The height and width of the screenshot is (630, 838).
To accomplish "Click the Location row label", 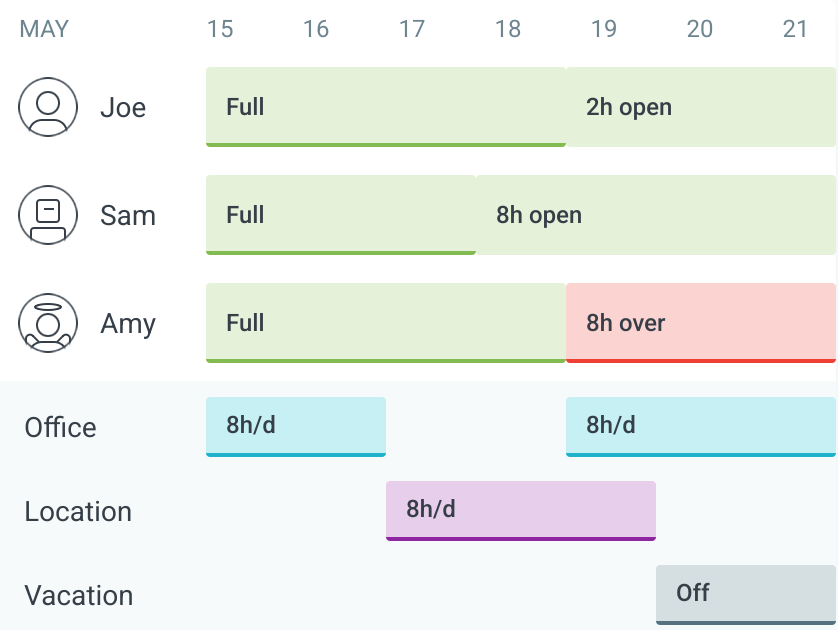I will [x=78, y=511].
